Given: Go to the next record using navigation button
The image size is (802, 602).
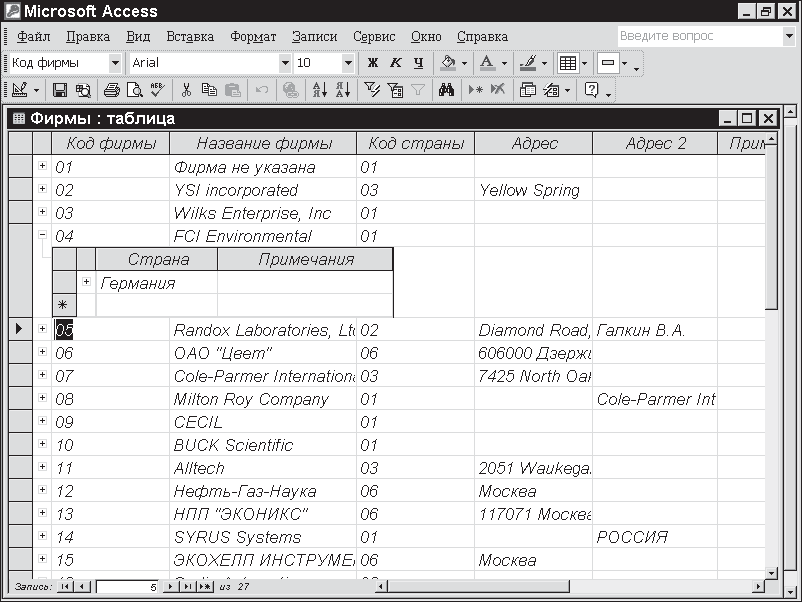Looking at the screenshot, I should pyautogui.click(x=171, y=587).
